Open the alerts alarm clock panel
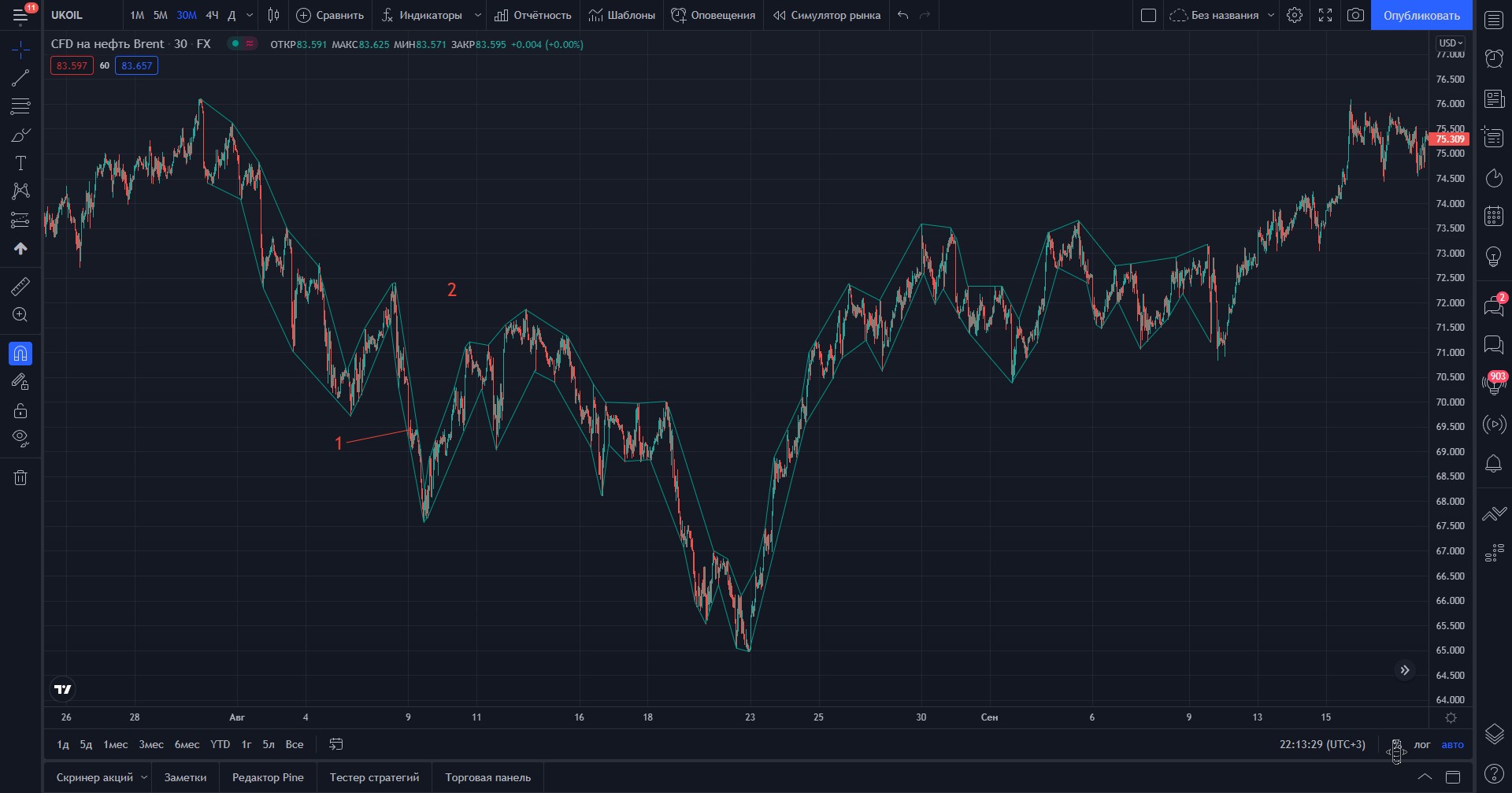 (1493, 58)
